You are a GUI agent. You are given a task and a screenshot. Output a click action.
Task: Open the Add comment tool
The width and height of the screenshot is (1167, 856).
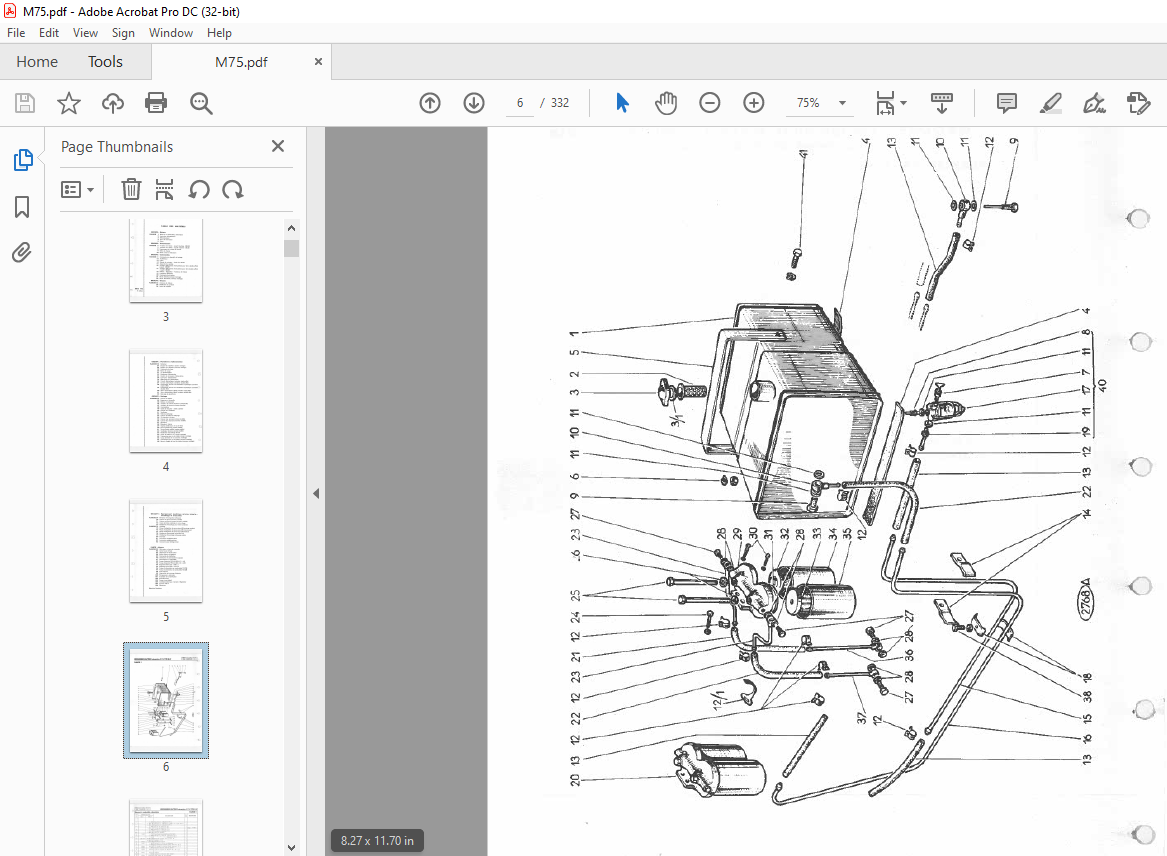click(x=1006, y=103)
